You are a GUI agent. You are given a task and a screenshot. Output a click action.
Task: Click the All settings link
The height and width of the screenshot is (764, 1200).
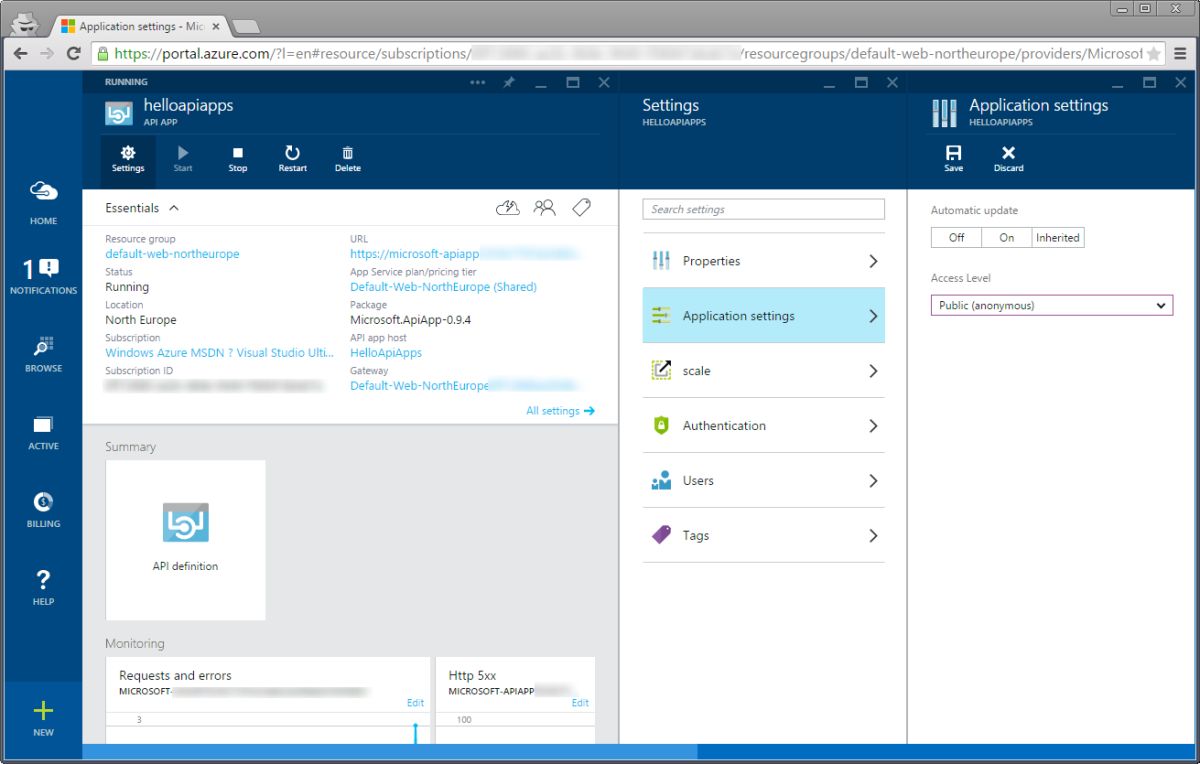tap(560, 411)
